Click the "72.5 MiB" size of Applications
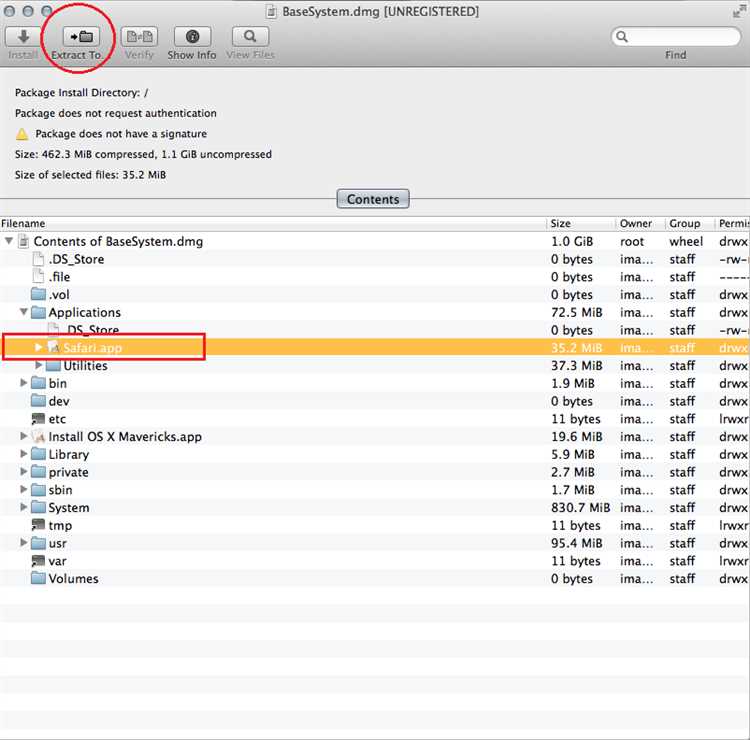This screenshot has height=740, width=750. pyautogui.click(x=577, y=312)
